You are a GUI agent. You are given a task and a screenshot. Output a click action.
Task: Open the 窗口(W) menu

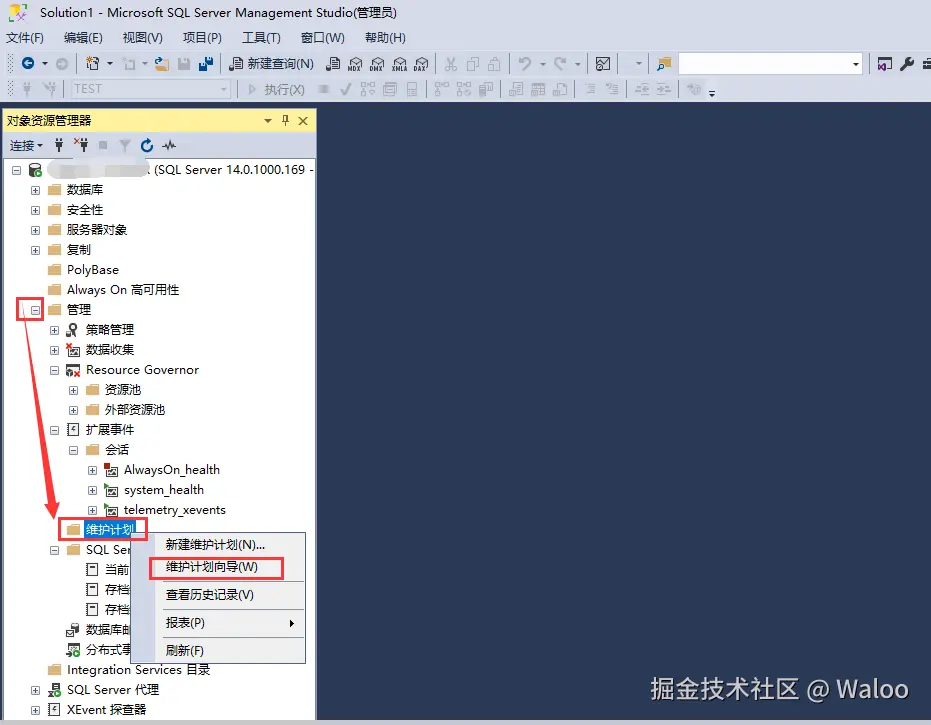[x=322, y=38]
